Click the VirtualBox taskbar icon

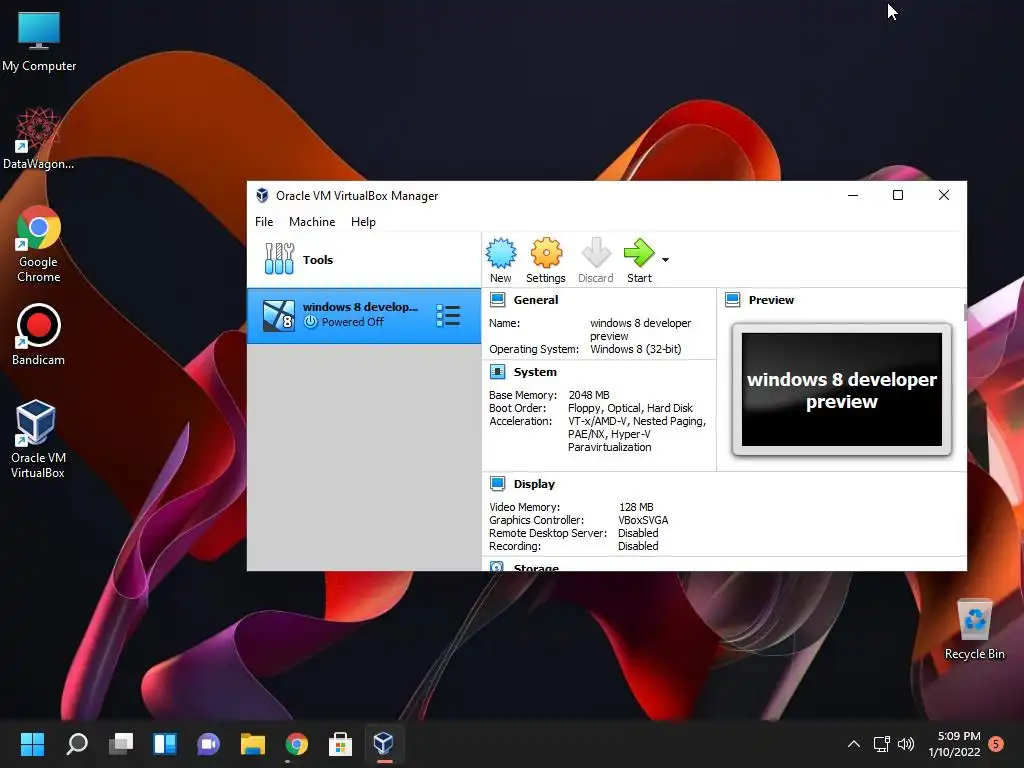tap(384, 744)
